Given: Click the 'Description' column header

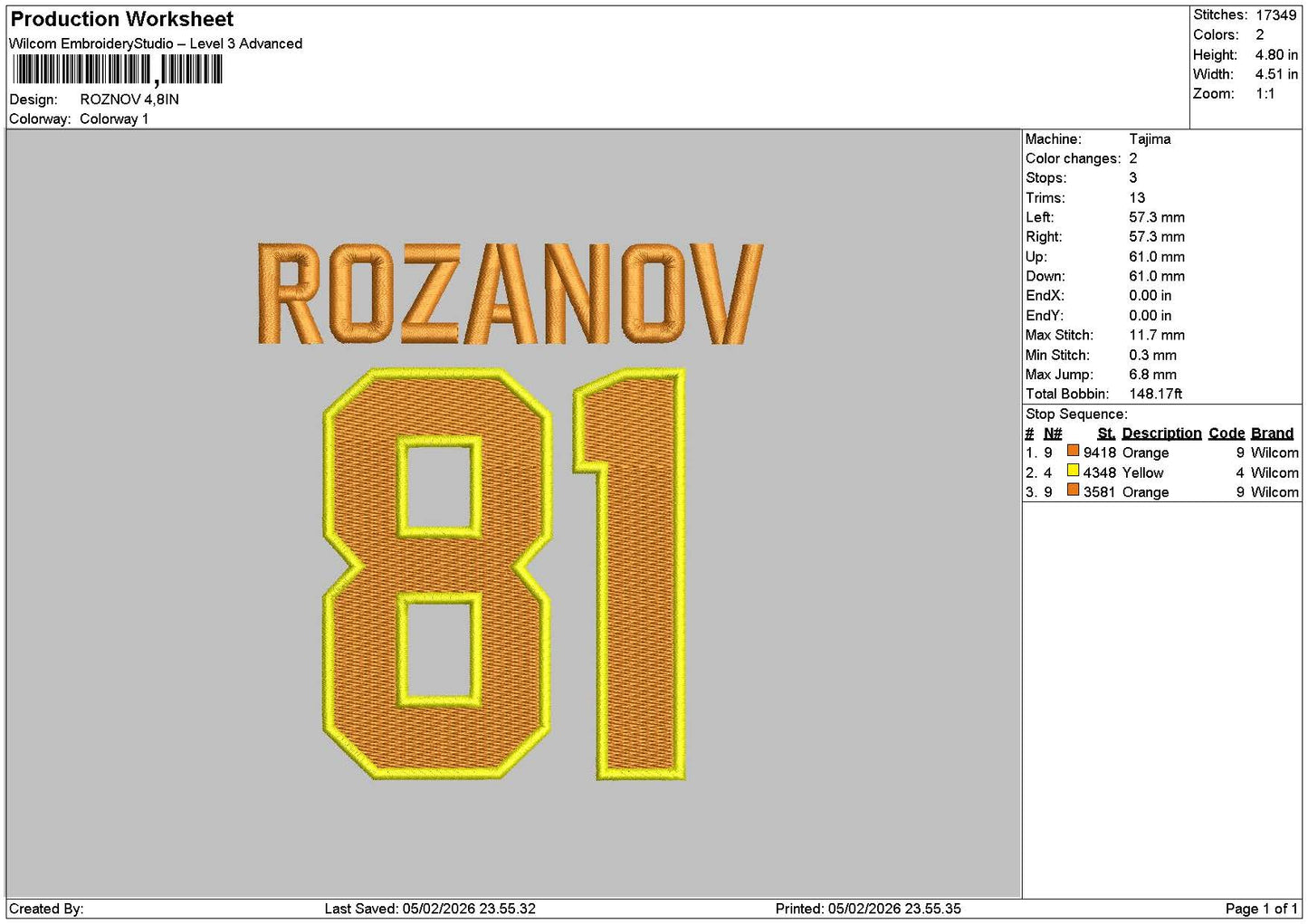Looking at the screenshot, I should coord(1161,433).
